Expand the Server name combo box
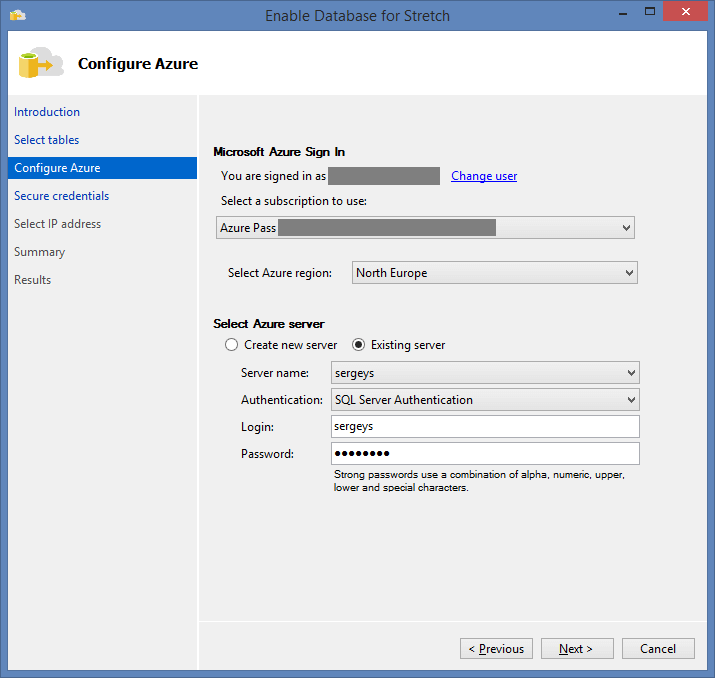715x678 pixels. 485,373
